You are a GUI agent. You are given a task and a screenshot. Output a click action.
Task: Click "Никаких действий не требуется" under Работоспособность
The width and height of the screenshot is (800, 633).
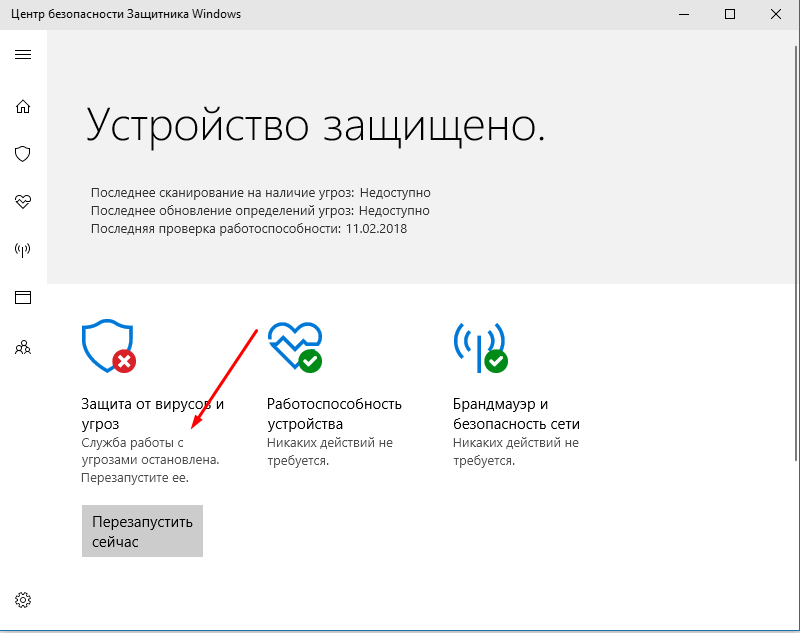330,451
